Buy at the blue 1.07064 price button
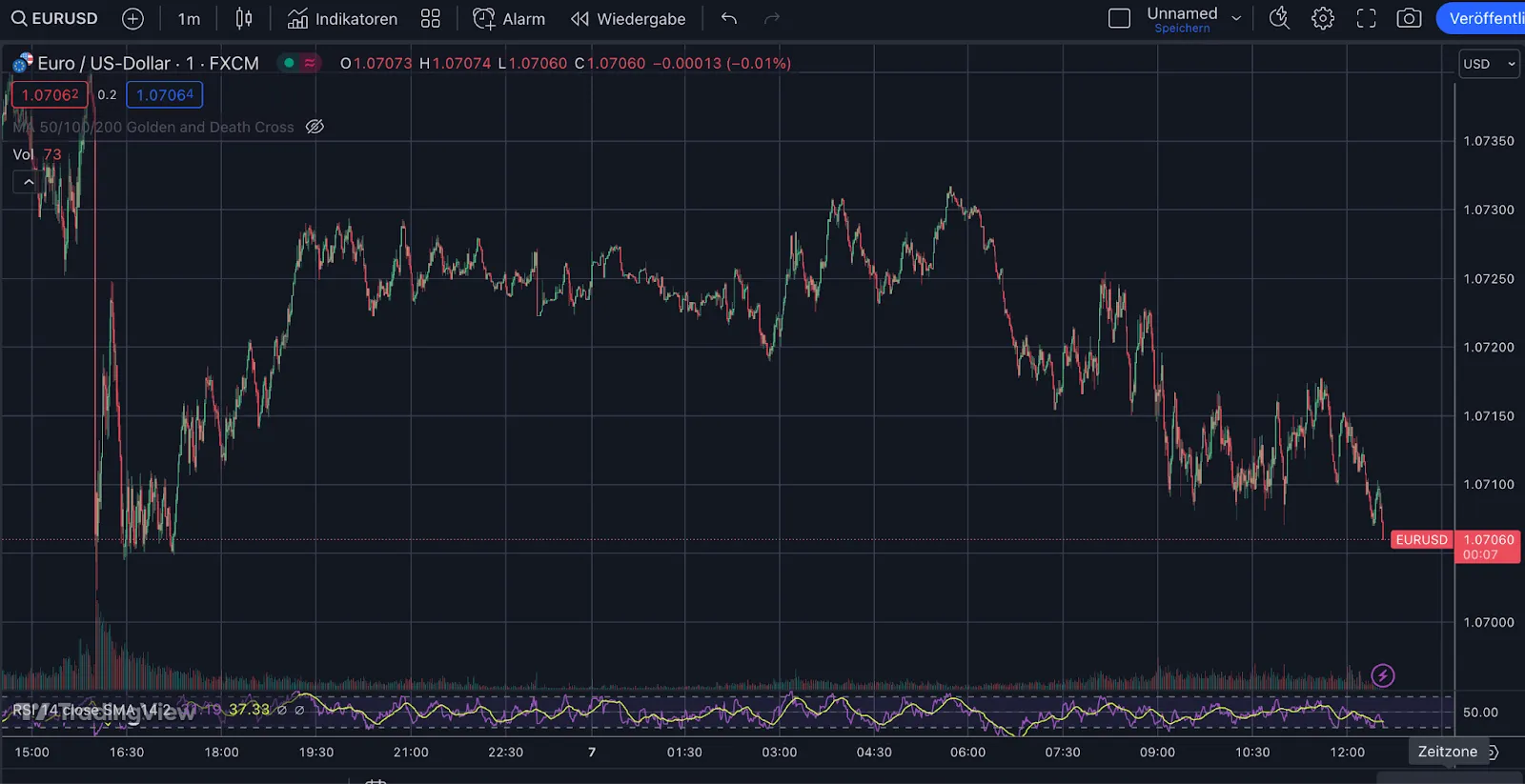Image resolution: width=1525 pixels, height=784 pixels. coord(165,95)
